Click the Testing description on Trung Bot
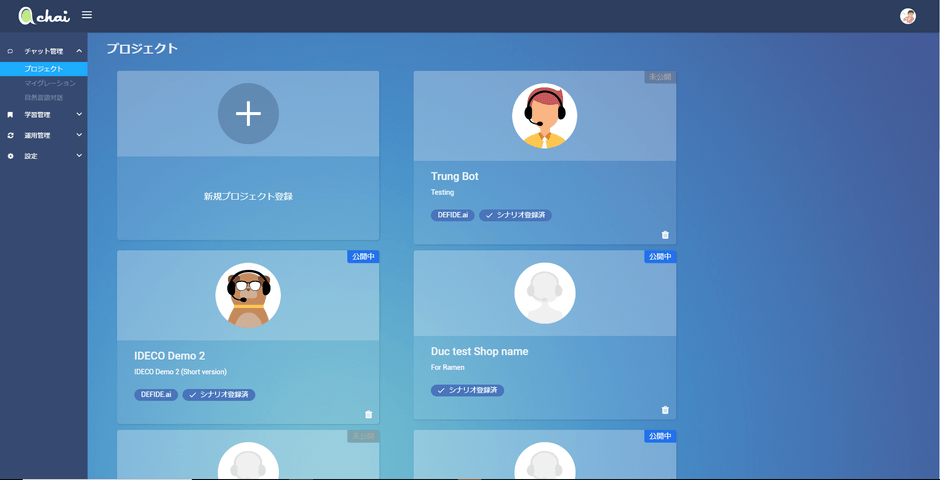 coord(442,192)
